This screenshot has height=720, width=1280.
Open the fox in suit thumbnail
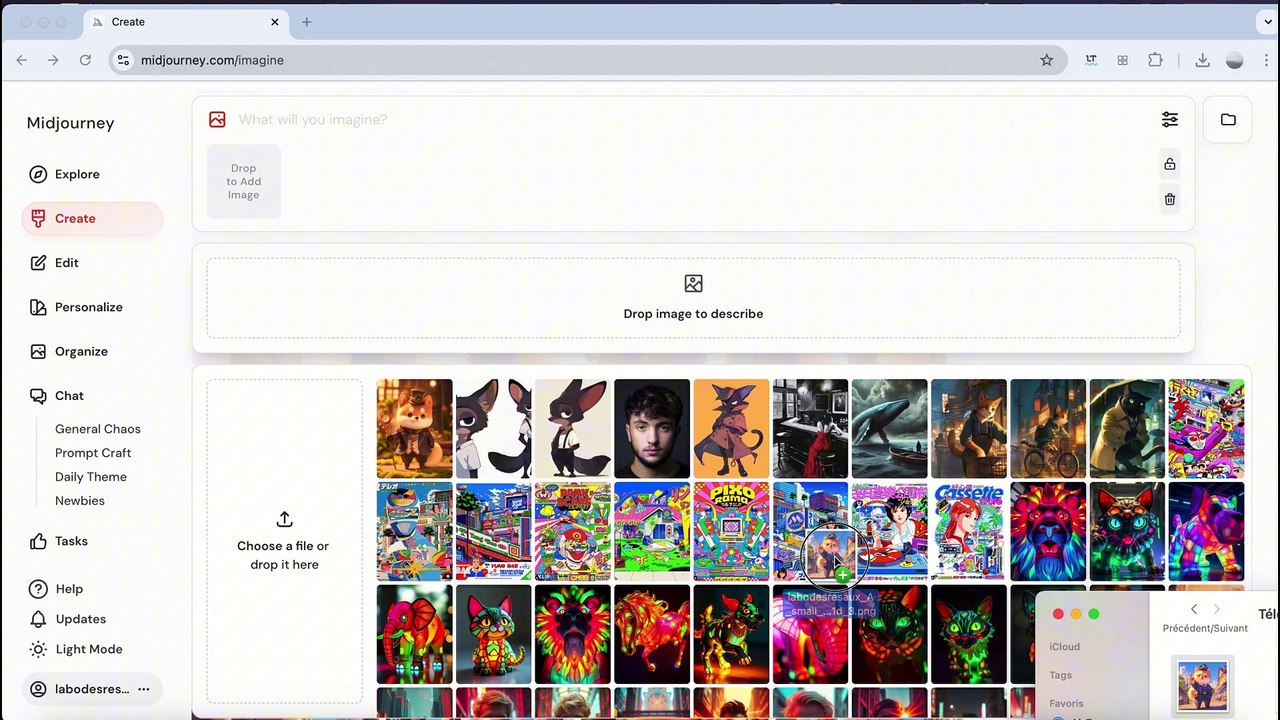[x=414, y=428]
